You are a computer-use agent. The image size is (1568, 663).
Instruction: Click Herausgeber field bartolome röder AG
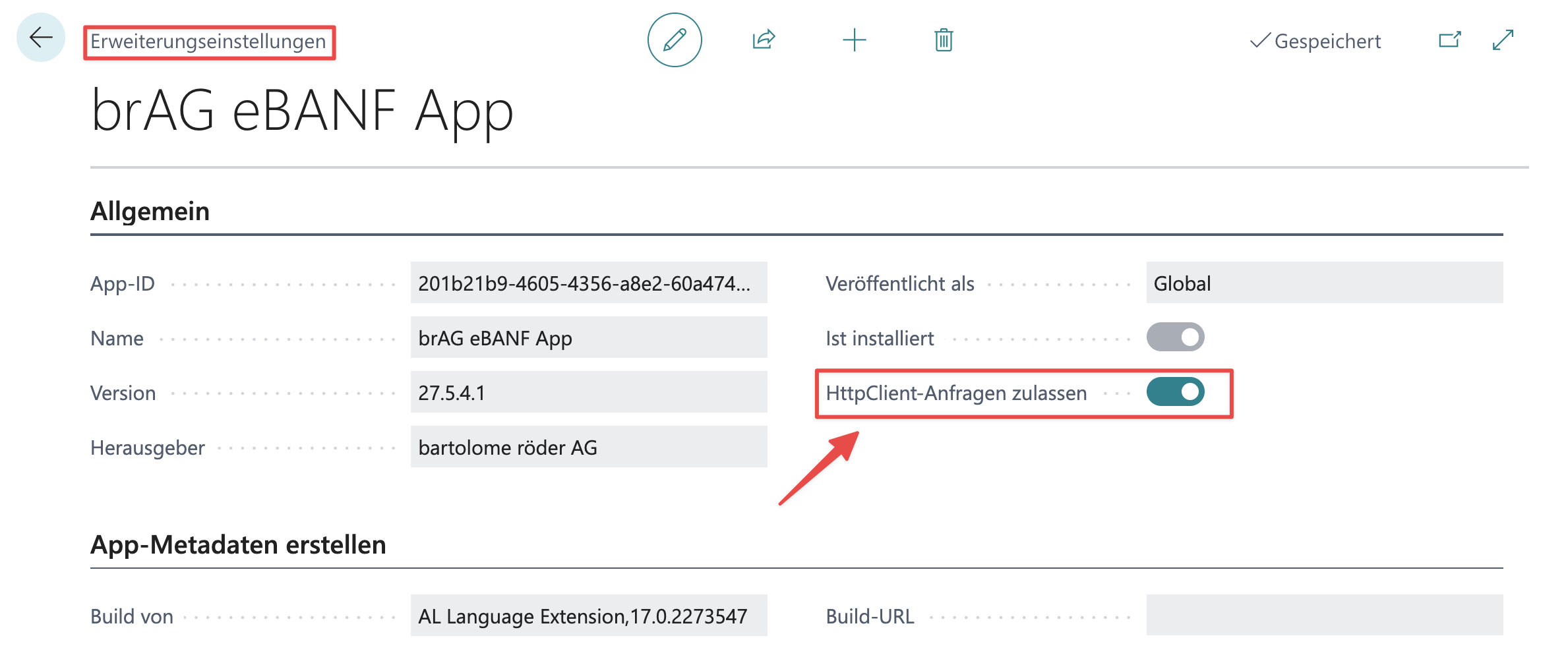pos(589,447)
